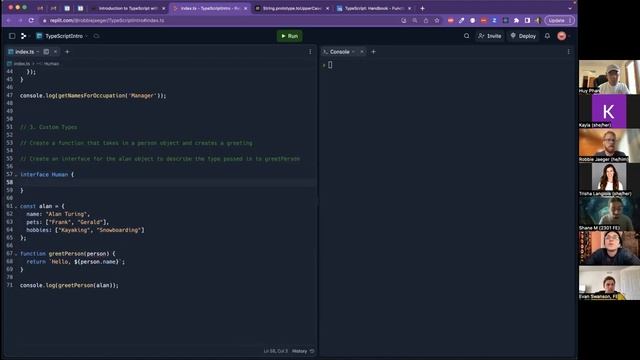Screen dimensions: 640x360
Task: Open the blue Zoom extension icon
Action: point(494,20)
